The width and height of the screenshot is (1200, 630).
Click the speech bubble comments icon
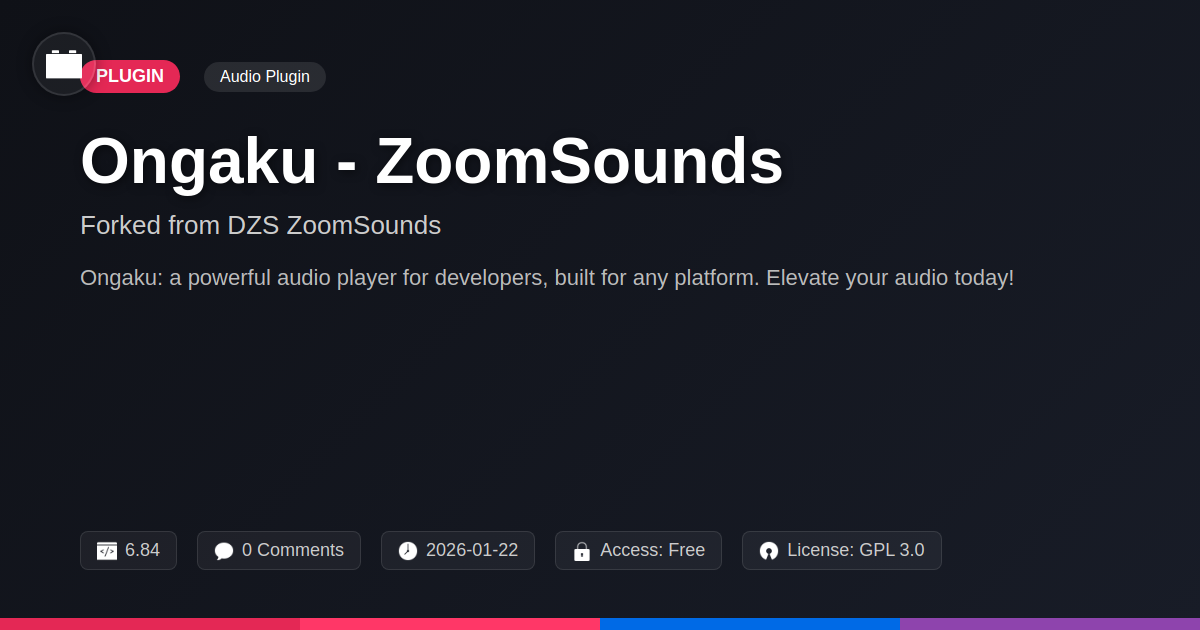click(224, 551)
